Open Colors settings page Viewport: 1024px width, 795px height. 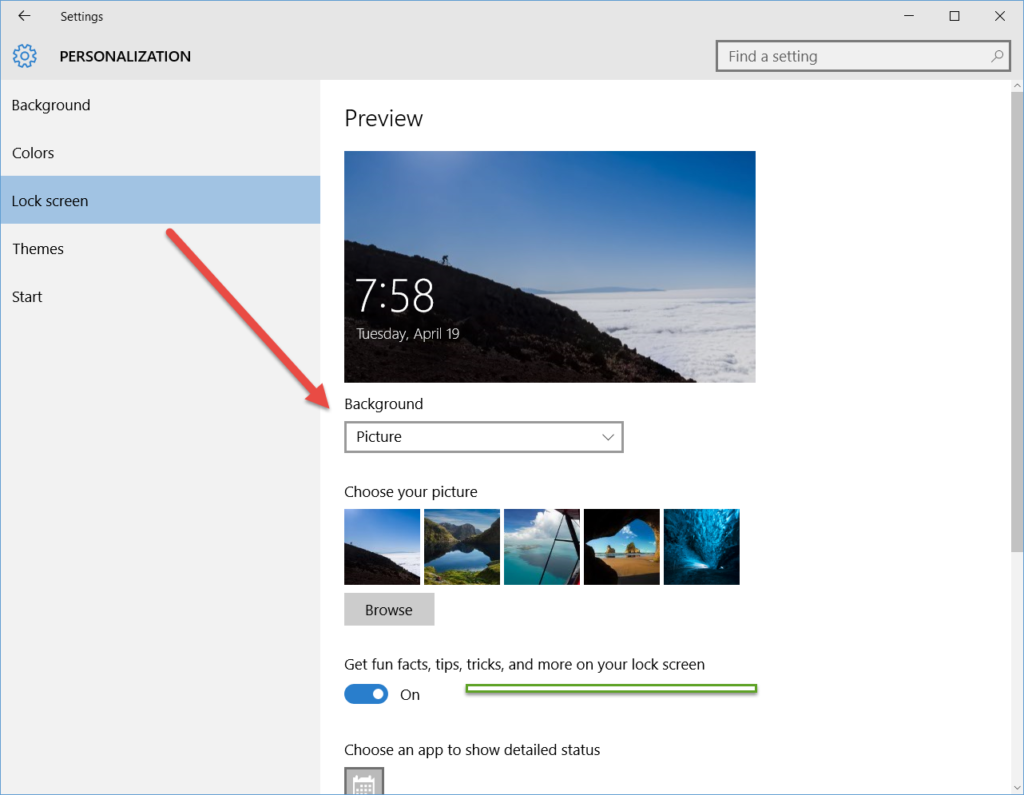tap(160, 153)
